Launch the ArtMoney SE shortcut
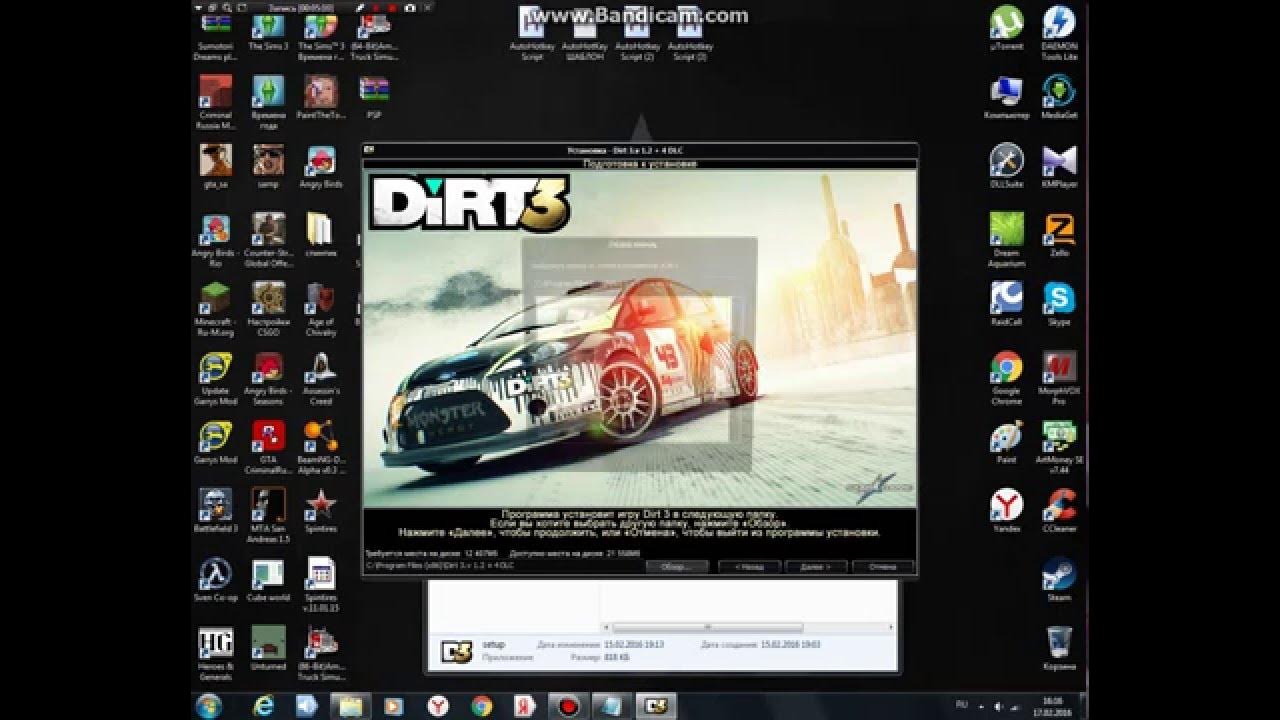Image resolution: width=1280 pixels, height=720 pixels. coord(1059,446)
